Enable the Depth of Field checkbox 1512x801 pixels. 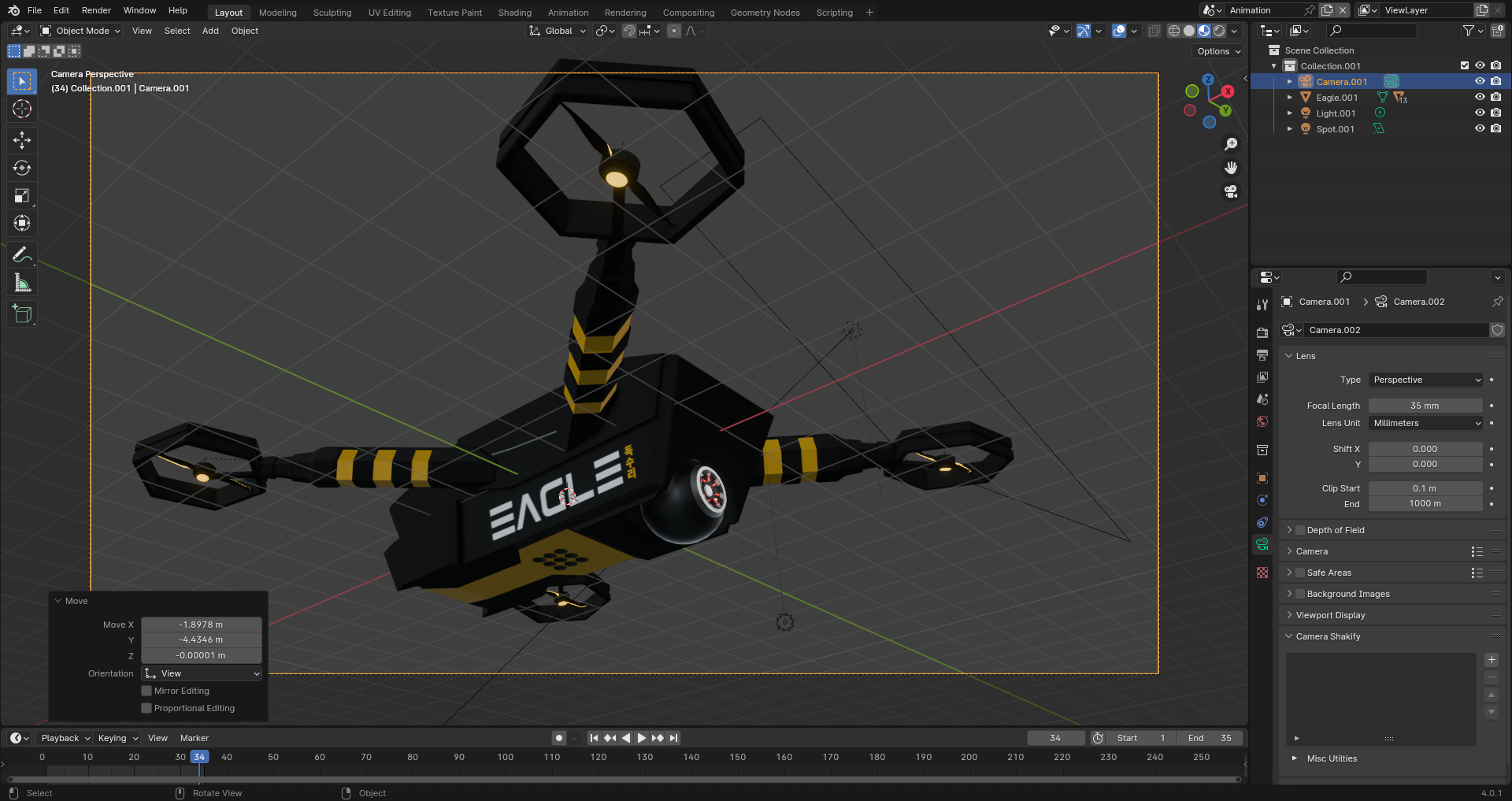(x=1300, y=530)
